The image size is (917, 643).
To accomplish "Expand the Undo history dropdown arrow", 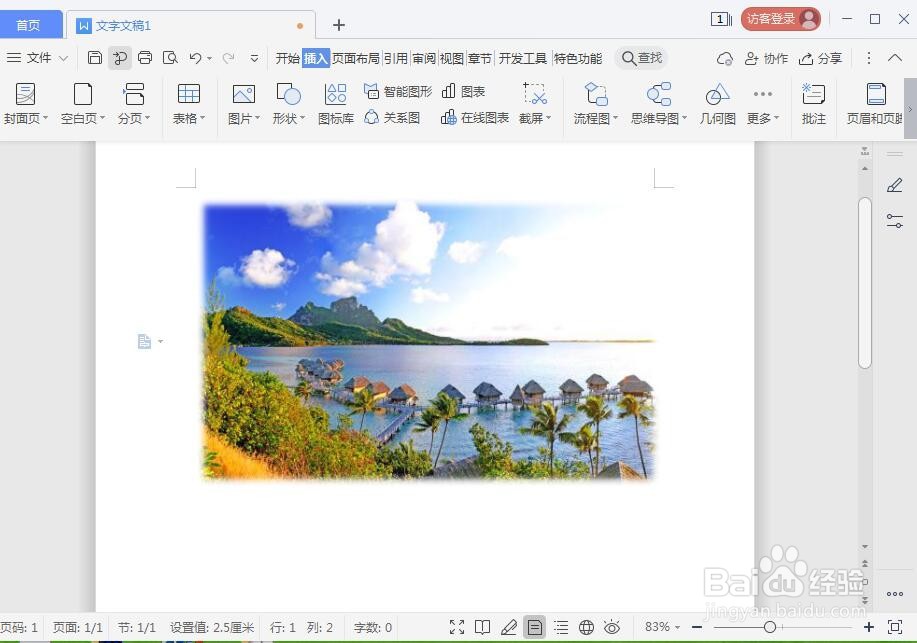I will tap(209, 59).
